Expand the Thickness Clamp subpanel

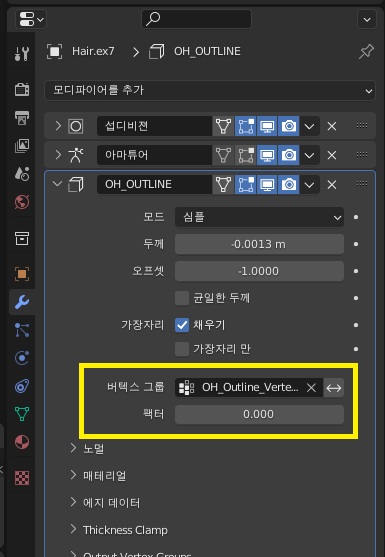(74, 529)
